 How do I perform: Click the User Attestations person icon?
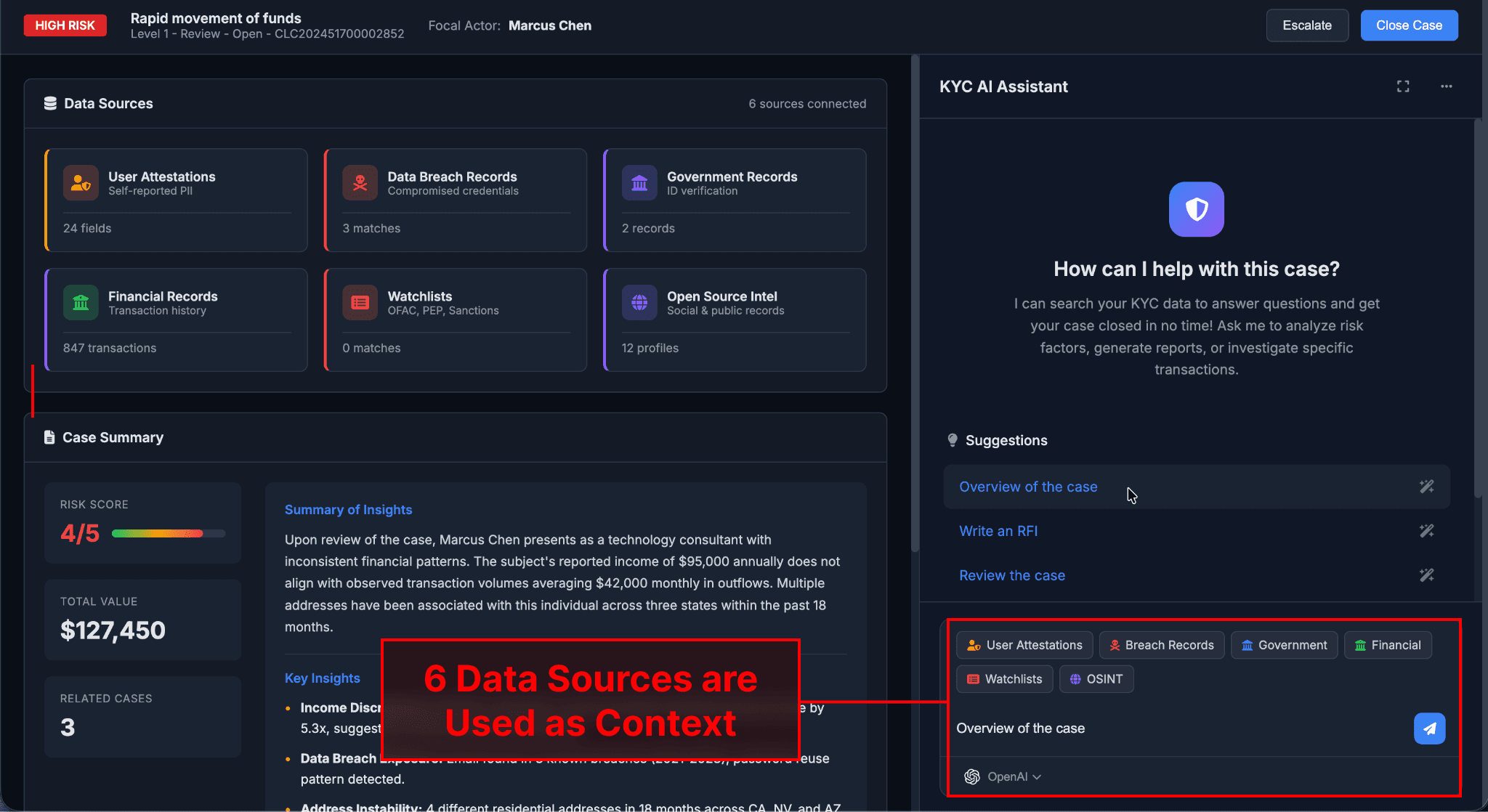[81, 182]
